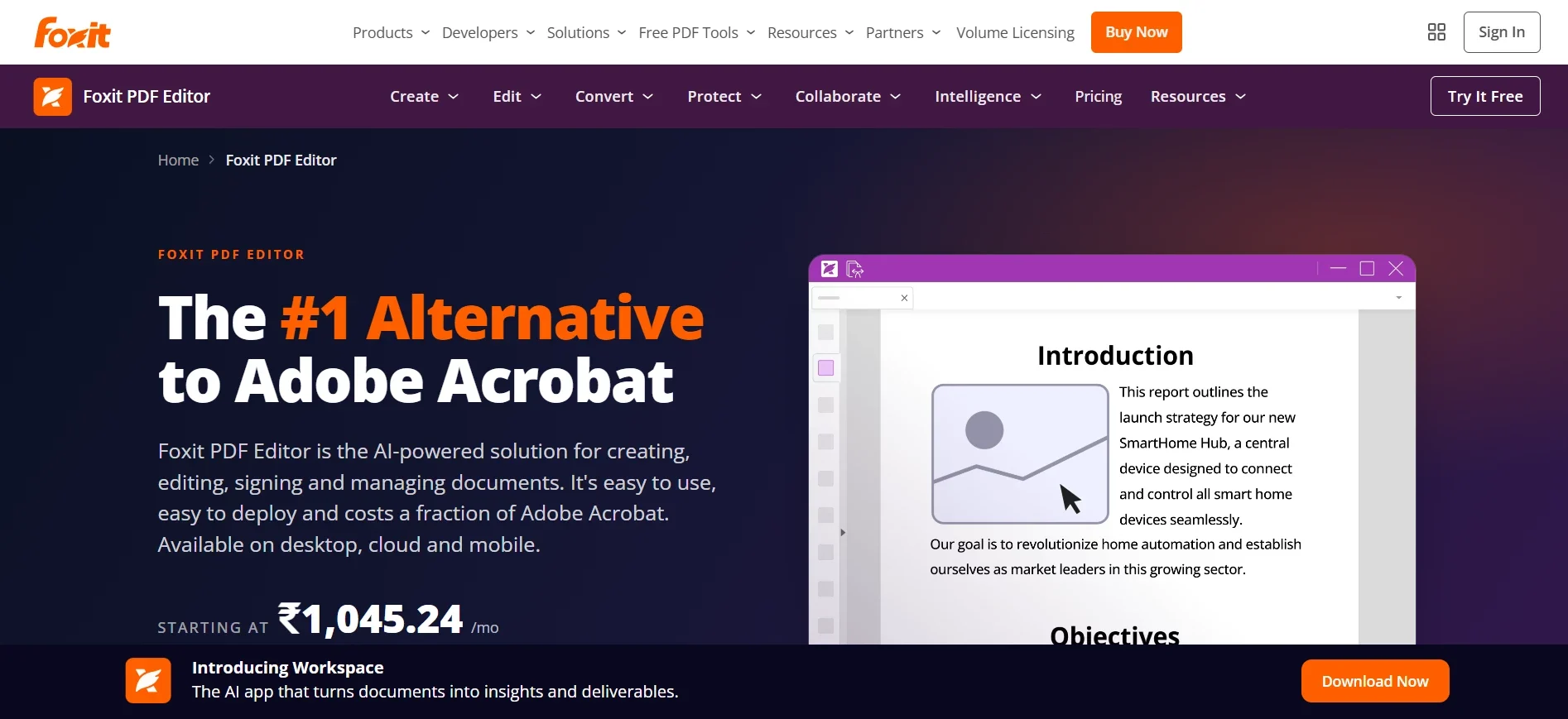
Task: Click the Try It Free button
Action: tap(1485, 96)
